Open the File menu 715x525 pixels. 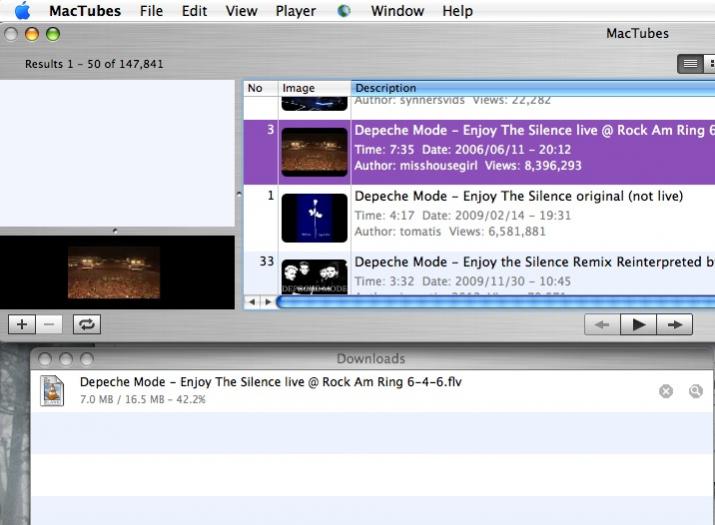[x=151, y=10]
